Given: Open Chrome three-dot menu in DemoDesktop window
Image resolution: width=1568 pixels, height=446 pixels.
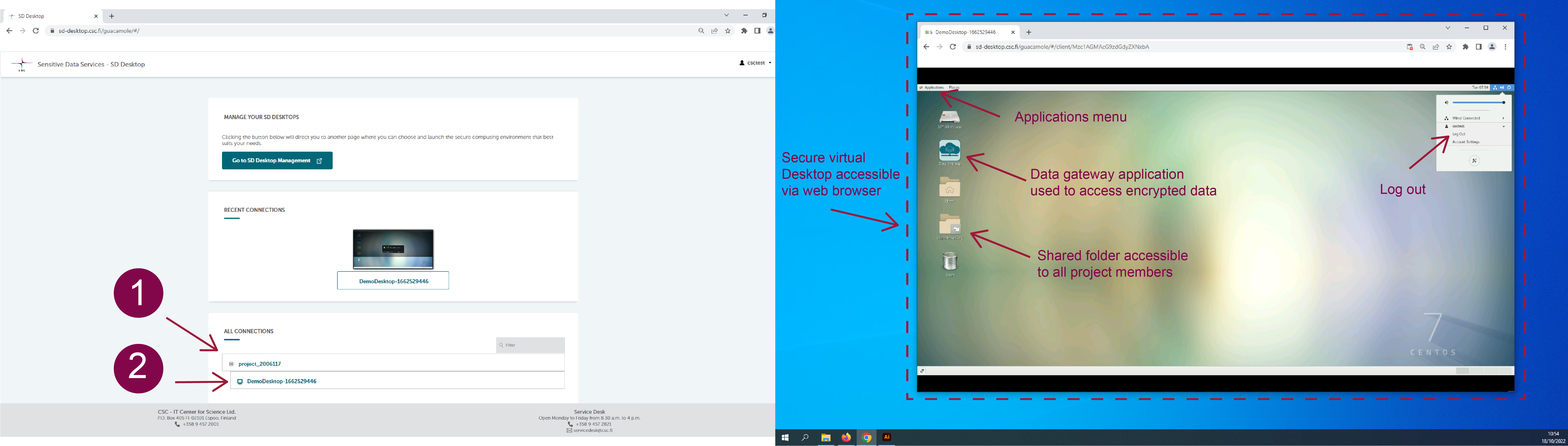Looking at the screenshot, I should click(1505, 47).
